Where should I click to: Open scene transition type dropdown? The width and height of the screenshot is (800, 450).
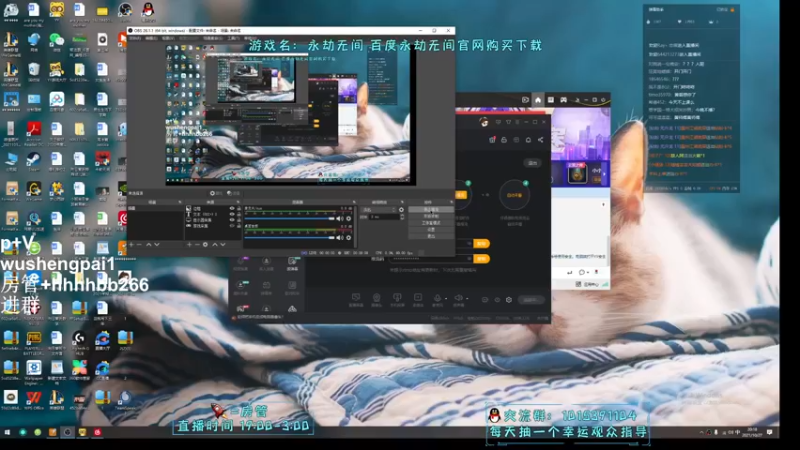coord(379,210)
